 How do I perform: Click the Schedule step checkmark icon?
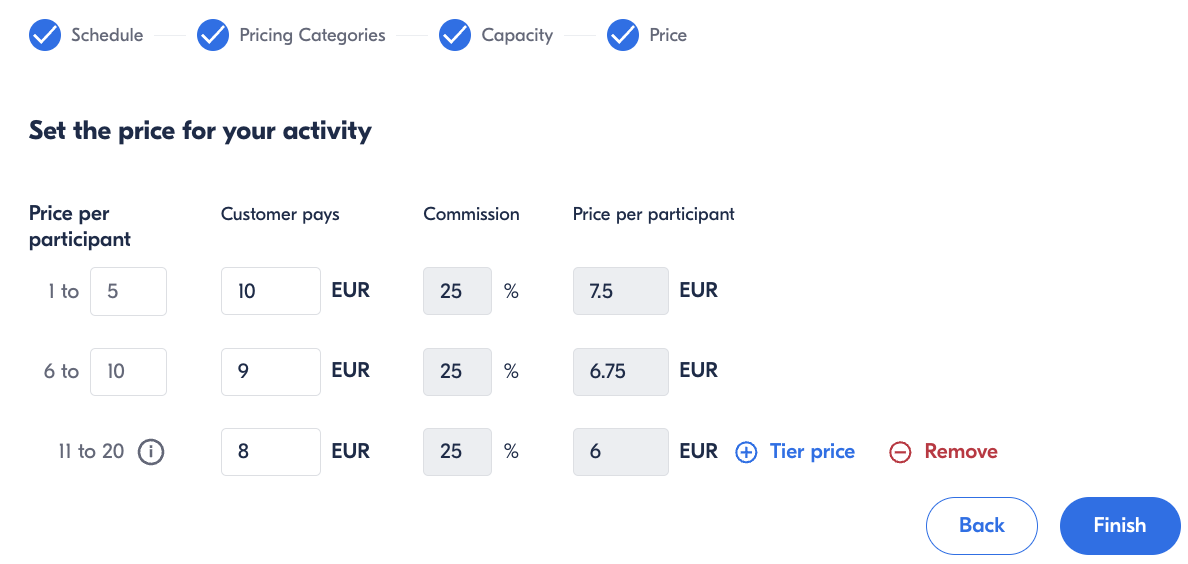[x=45, y=35]
